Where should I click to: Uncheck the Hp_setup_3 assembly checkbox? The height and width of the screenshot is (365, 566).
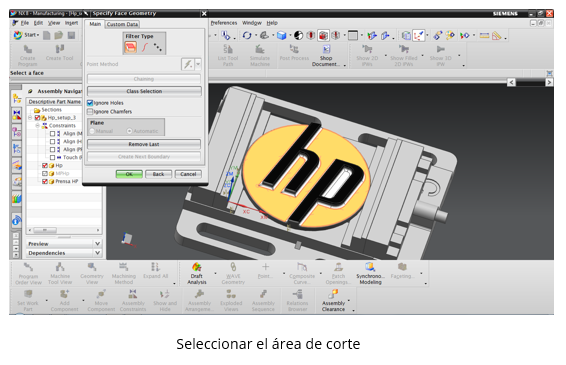[x=37, y=118]
